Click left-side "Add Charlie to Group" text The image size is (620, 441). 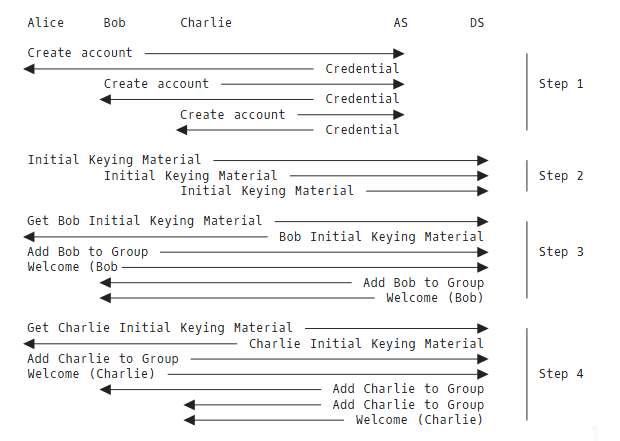point(103,359)
